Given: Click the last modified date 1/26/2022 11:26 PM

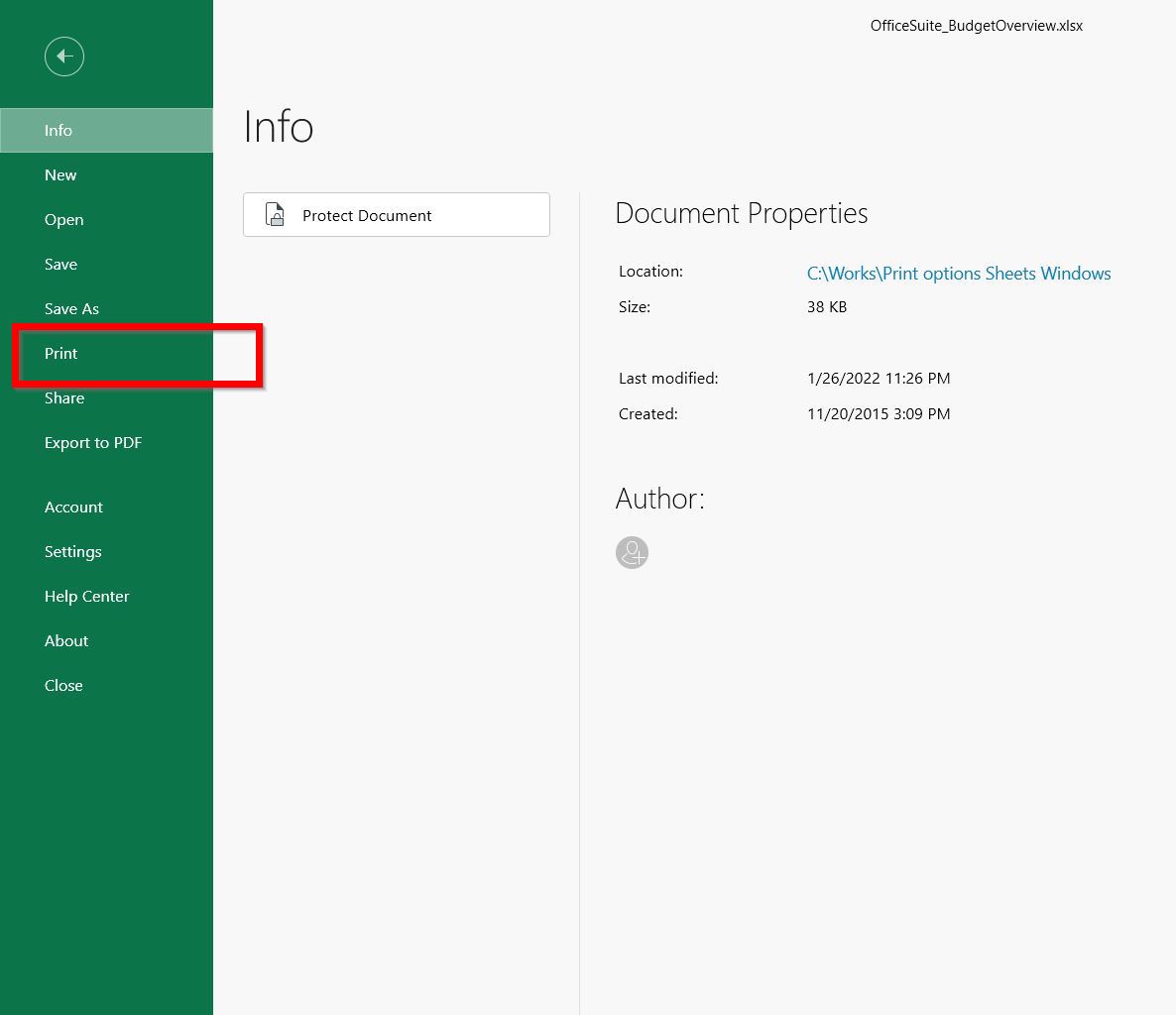Looking at the screenshot, I should tap(879, 378).
